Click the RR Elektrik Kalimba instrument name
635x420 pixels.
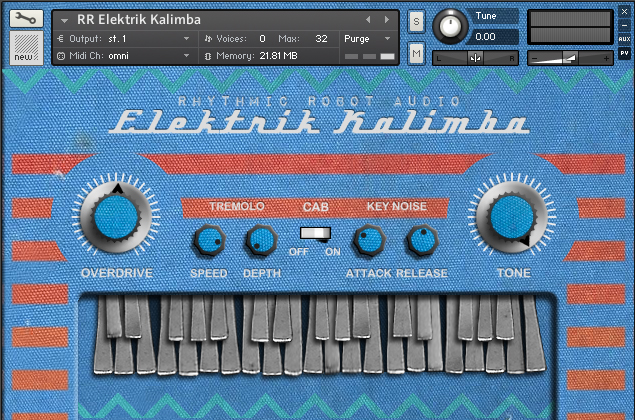[139, 19]
